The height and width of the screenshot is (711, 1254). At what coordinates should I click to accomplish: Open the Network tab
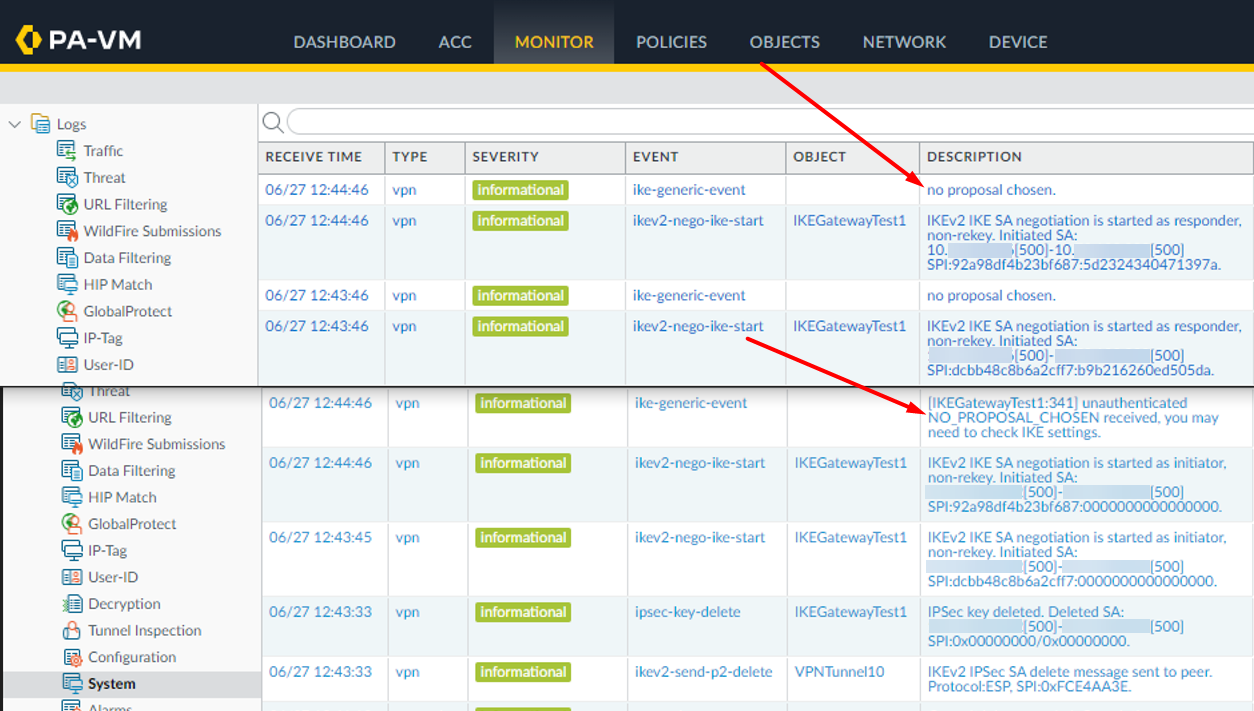tap(903, 42)
